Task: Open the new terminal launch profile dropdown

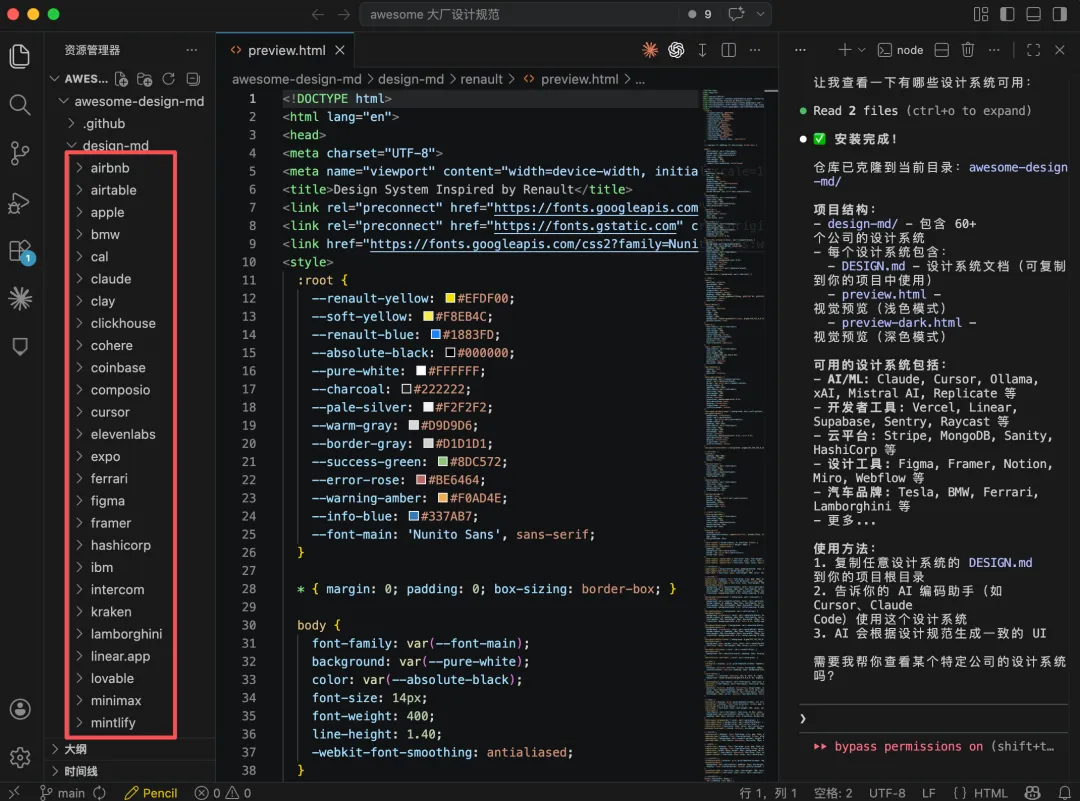Action: point(862,50)
